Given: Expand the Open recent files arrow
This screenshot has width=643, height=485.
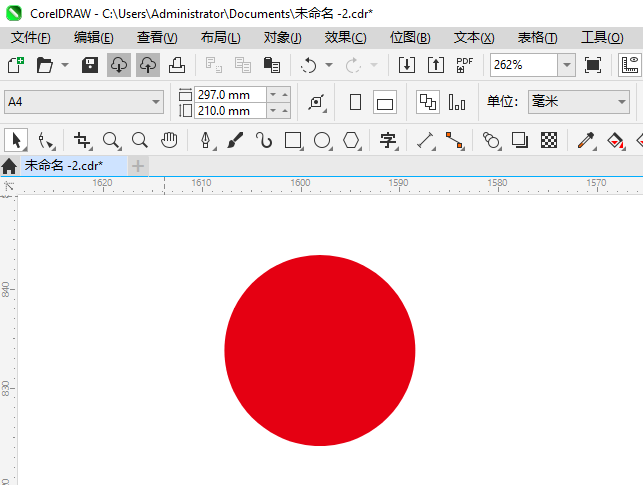Looking at the screenshot, I should [x=65, y=65].
